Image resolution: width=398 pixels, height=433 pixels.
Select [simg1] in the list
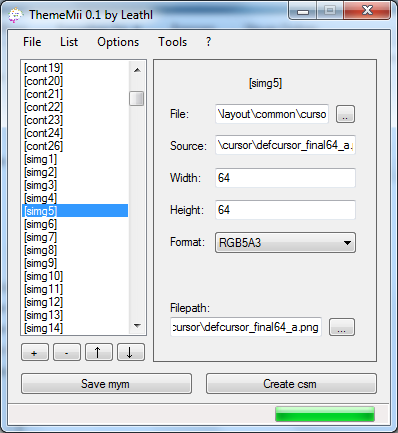[75, 159]
